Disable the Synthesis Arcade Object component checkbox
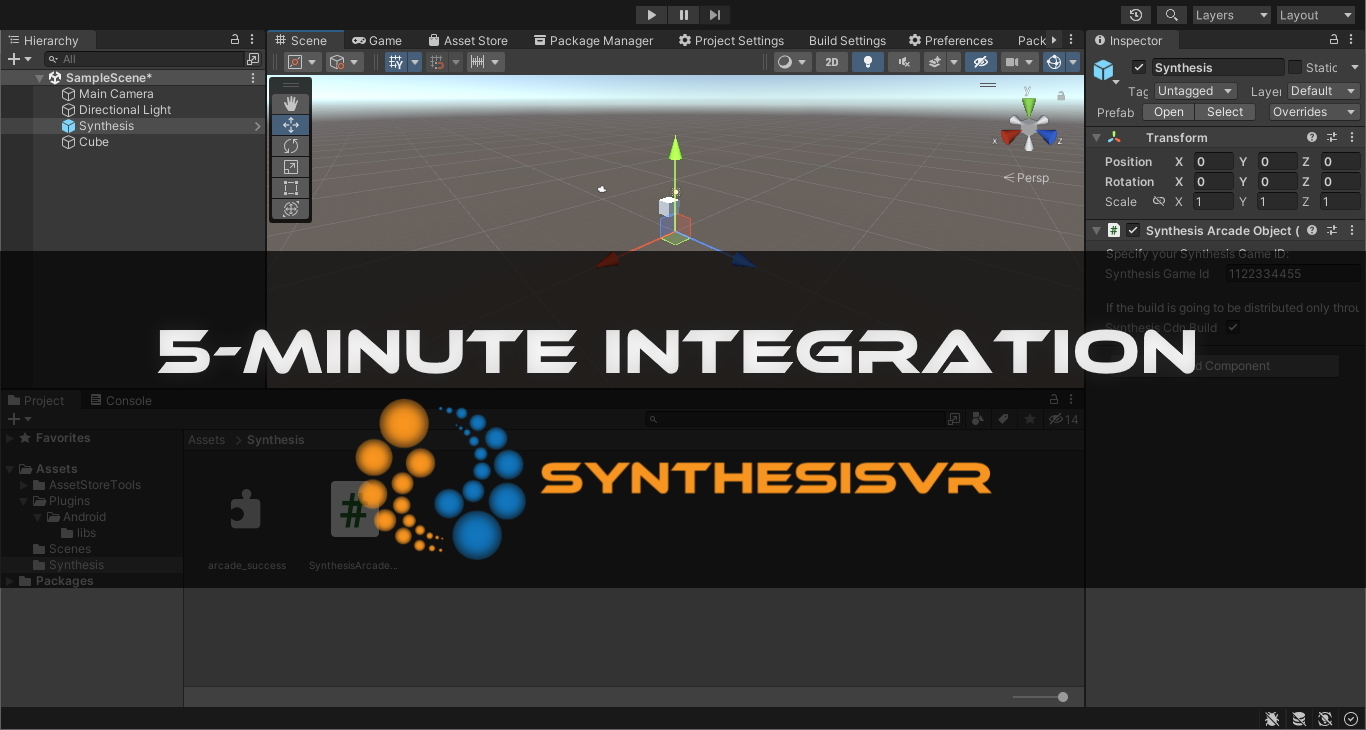The height and width of the screenshot is (730, 1366). (x=1133, y=230)
